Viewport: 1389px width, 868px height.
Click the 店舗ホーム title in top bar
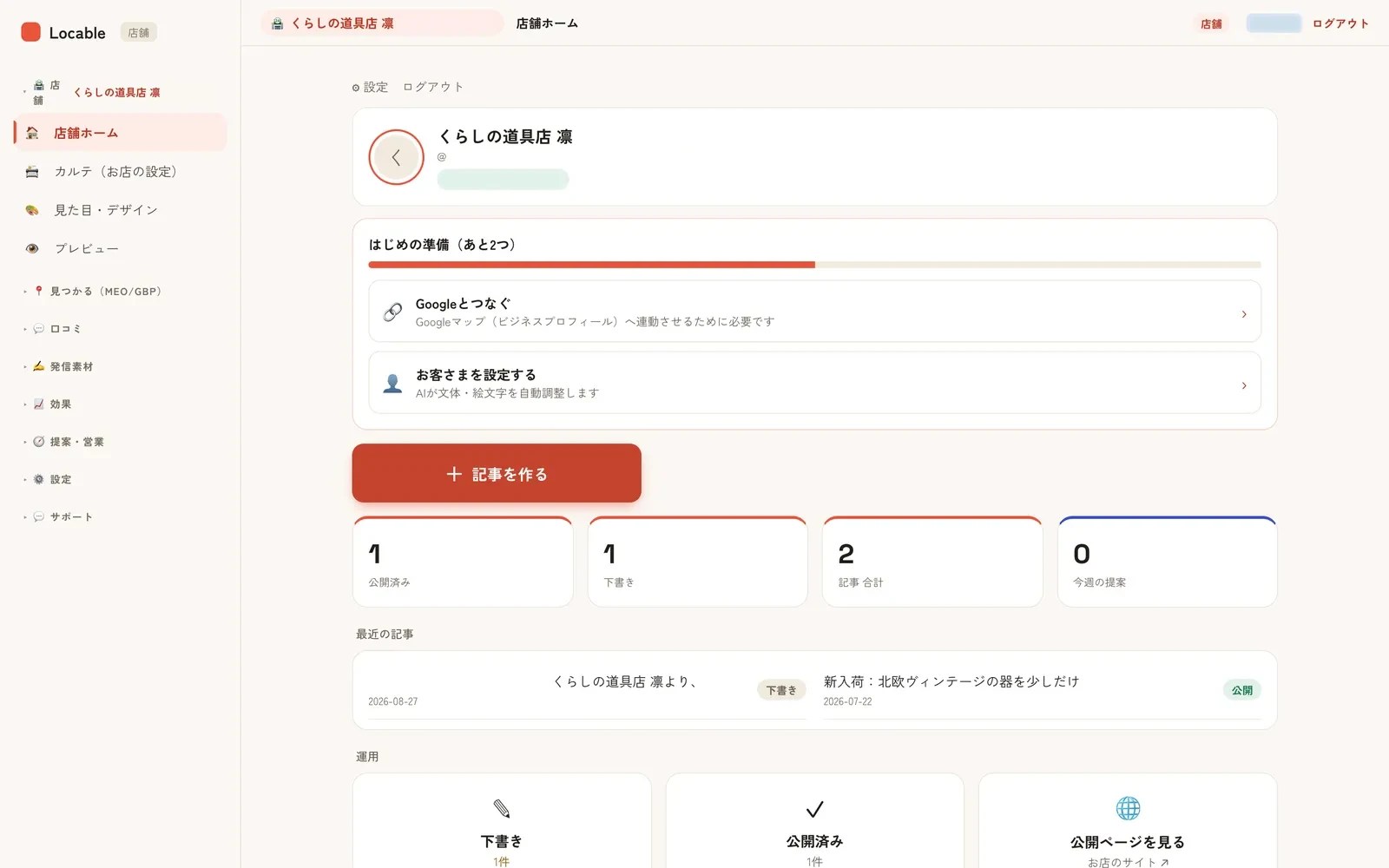(x=547, y=23)
